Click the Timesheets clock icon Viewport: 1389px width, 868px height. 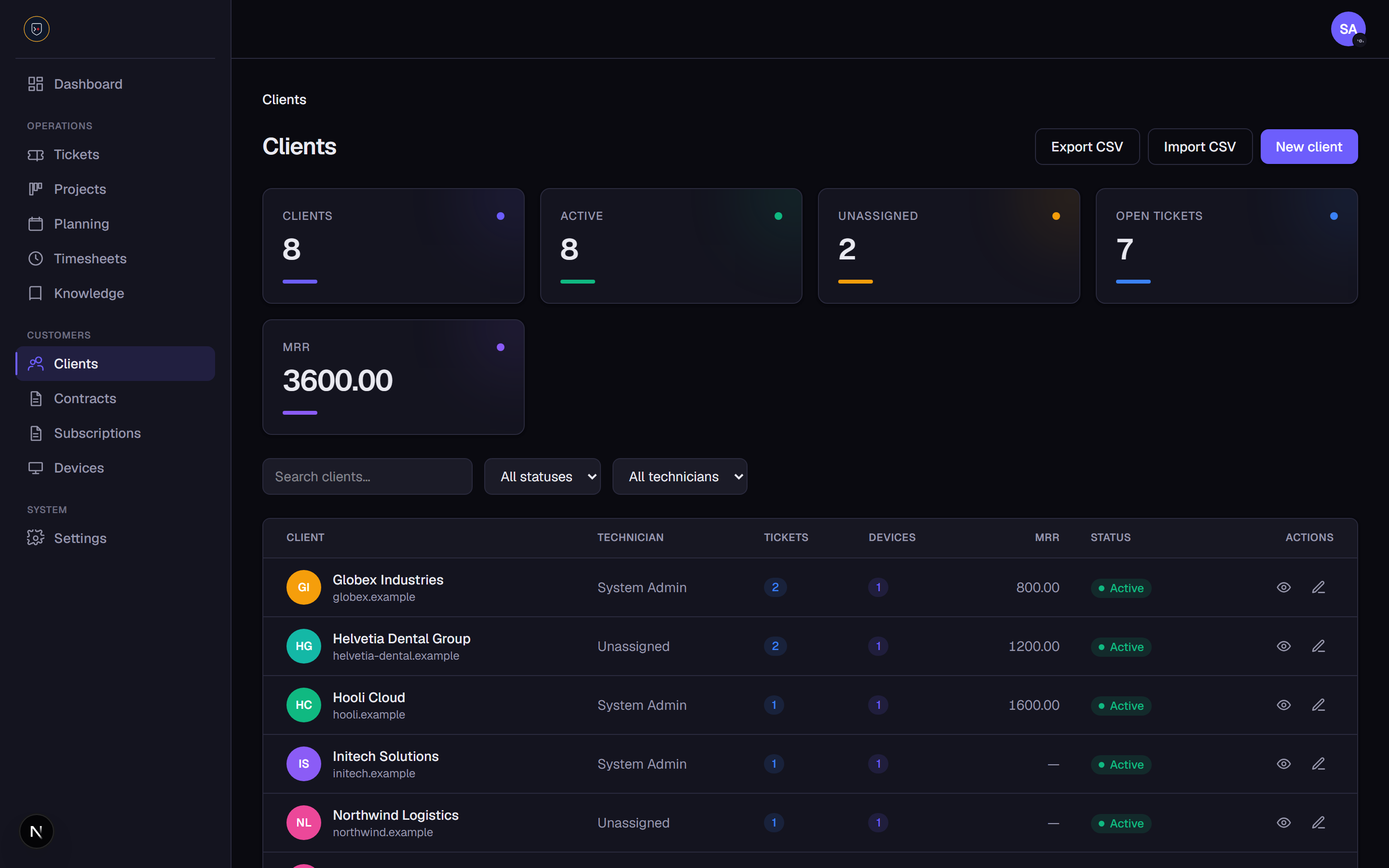36,258
